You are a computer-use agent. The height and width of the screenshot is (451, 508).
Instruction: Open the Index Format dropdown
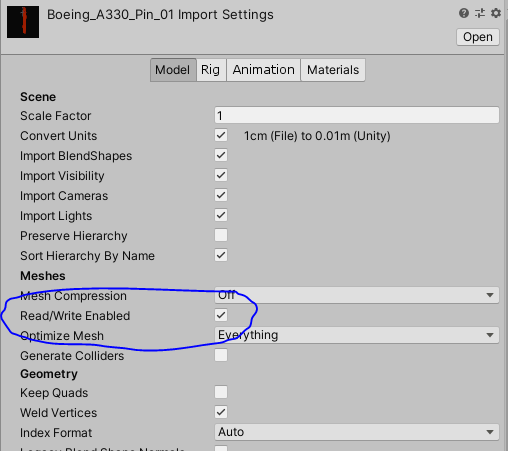tap(357, 432)
